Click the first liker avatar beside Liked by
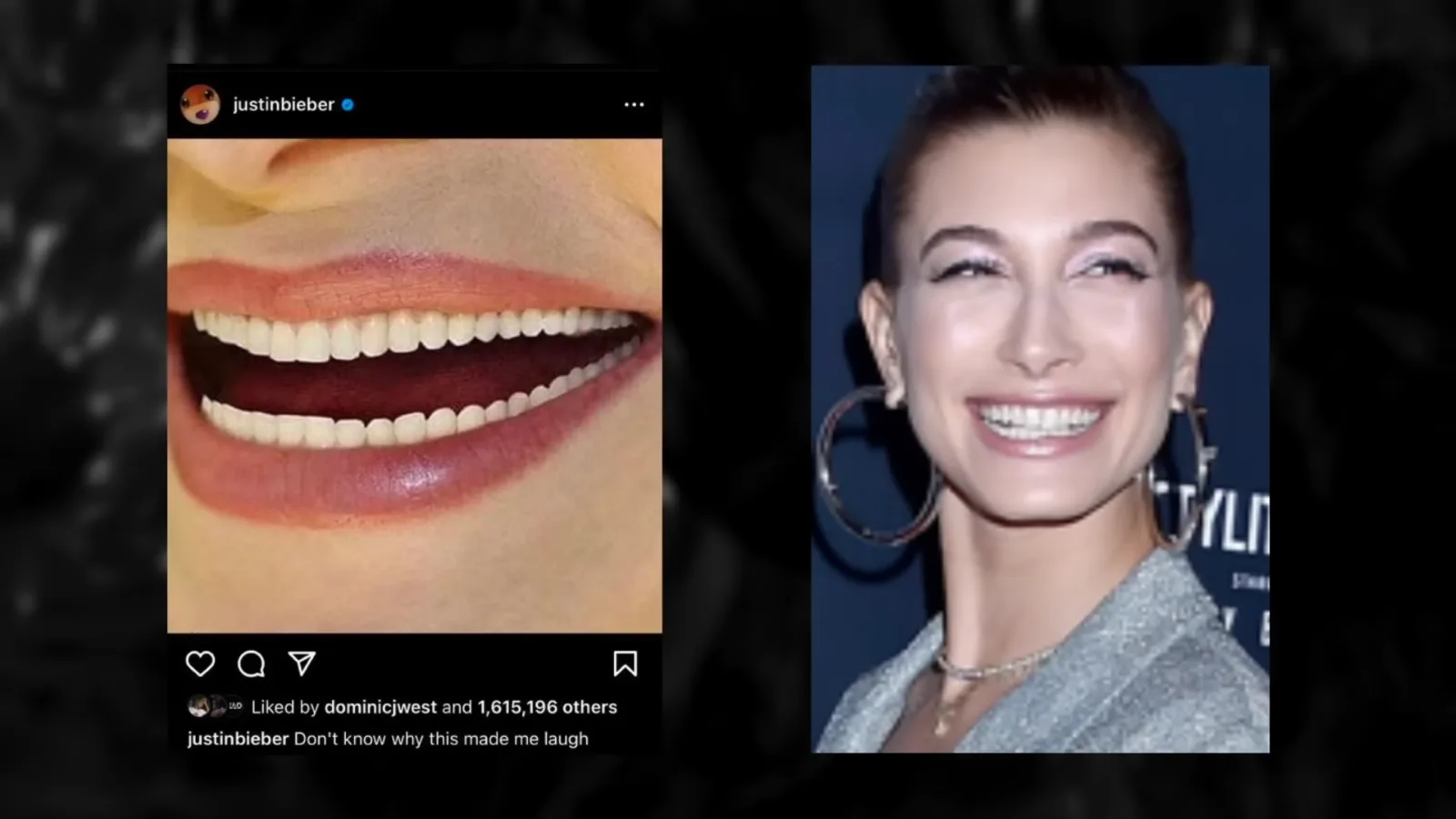1456x819 pixels. pyautogui.click(x=197, y=706)
